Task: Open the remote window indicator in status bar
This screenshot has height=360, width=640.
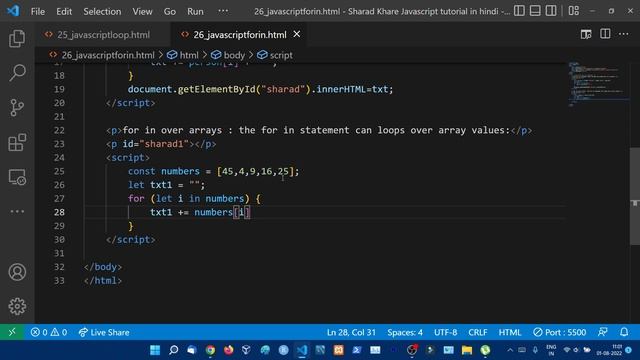Action: tap(12, 332)
